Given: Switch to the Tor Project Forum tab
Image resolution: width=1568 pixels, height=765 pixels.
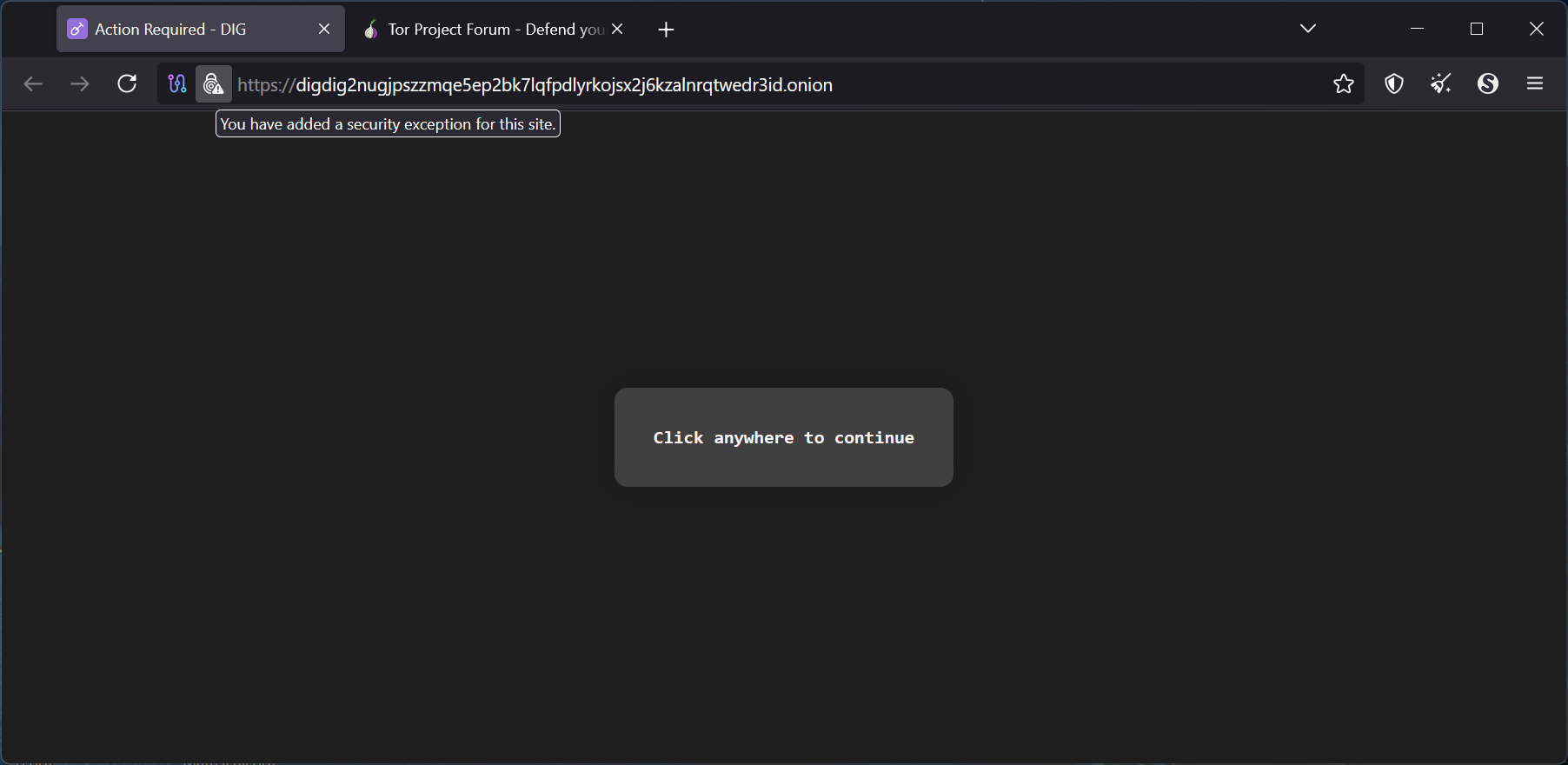Looking at the screenshot, I should [x=487, y=30].
